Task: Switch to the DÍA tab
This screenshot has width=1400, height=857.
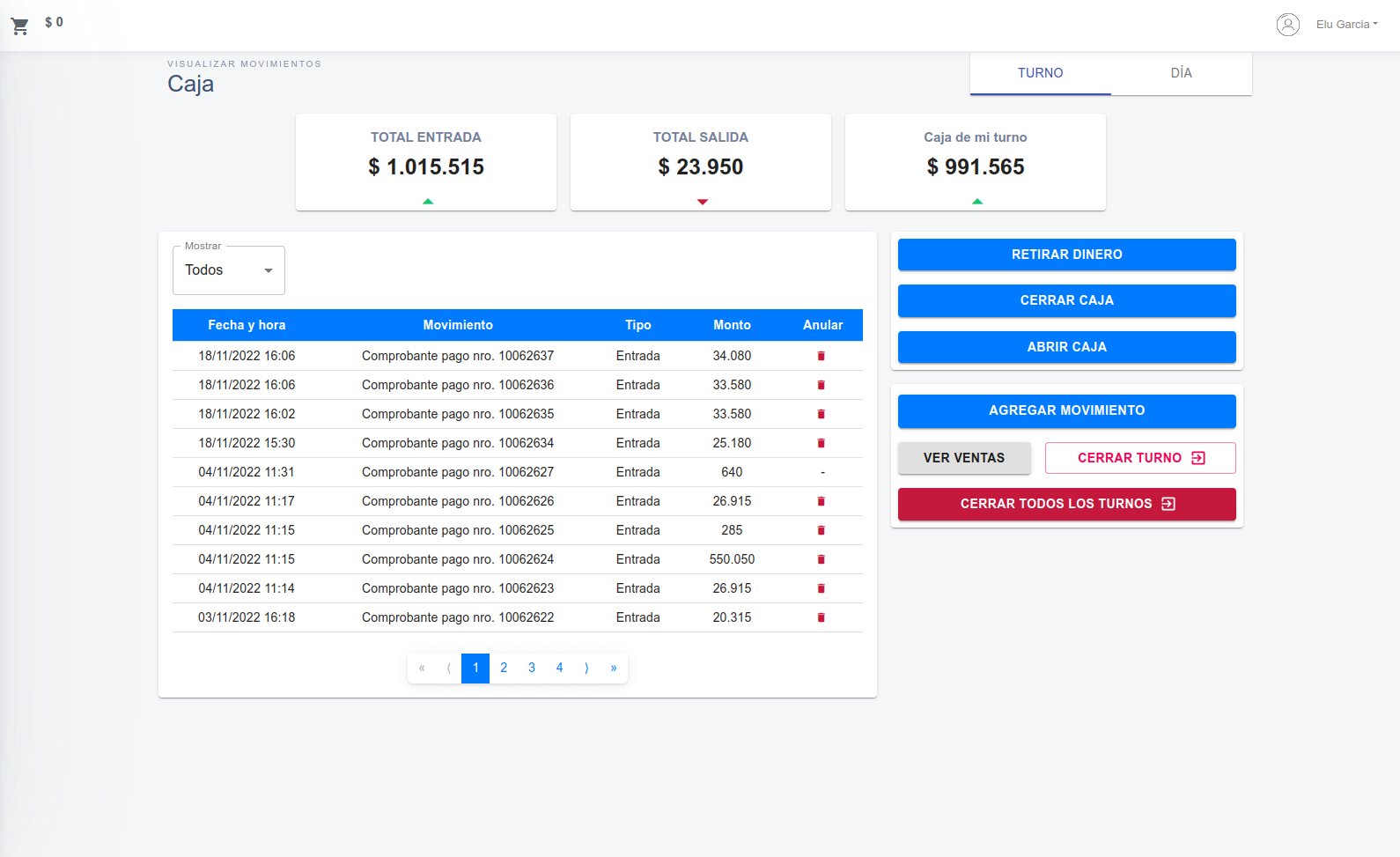Action: (x=1181, y=73)
